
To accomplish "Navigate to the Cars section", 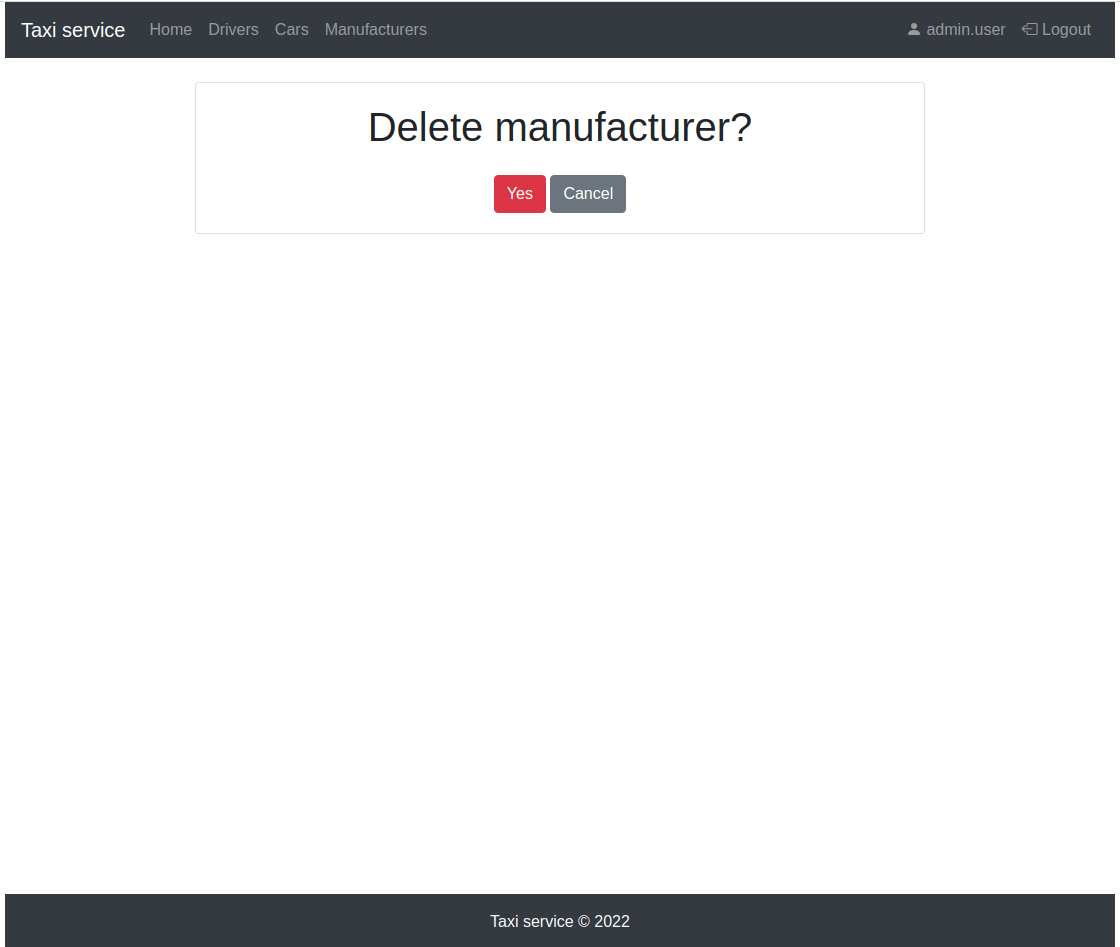I will coord(291,29).
